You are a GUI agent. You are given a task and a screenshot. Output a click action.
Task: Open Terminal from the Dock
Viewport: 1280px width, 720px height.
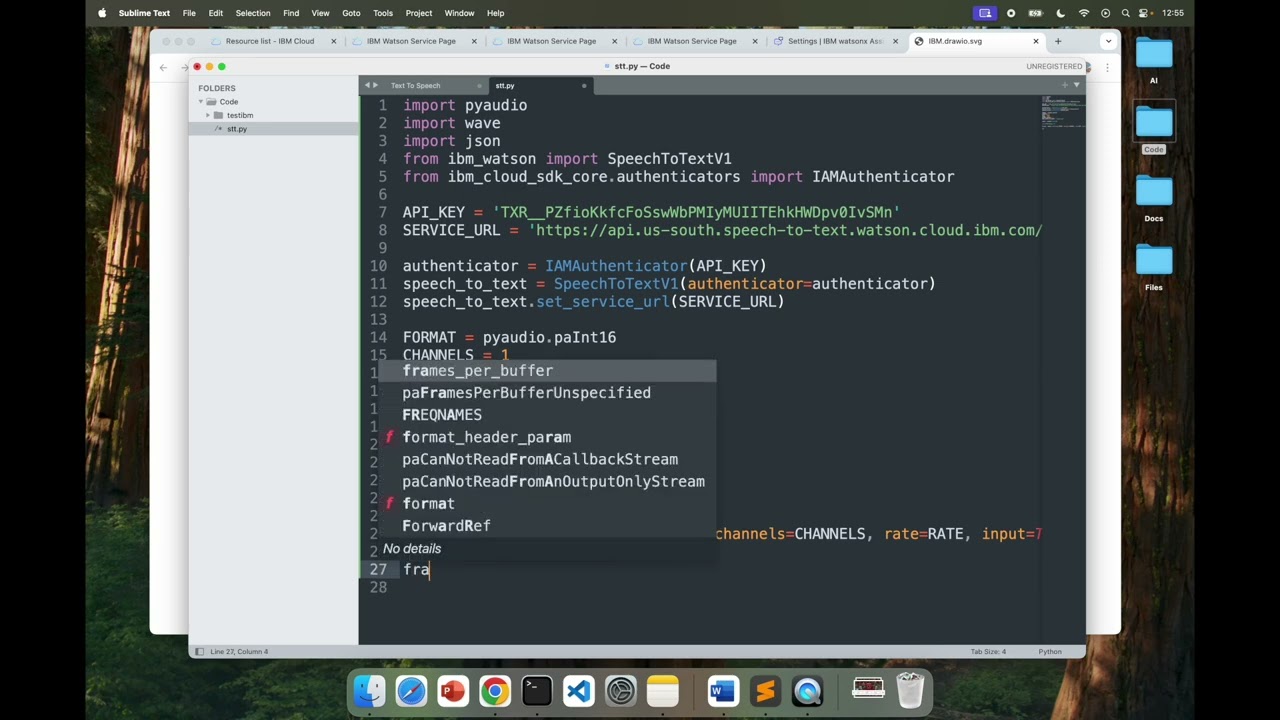tap(537, 691)
